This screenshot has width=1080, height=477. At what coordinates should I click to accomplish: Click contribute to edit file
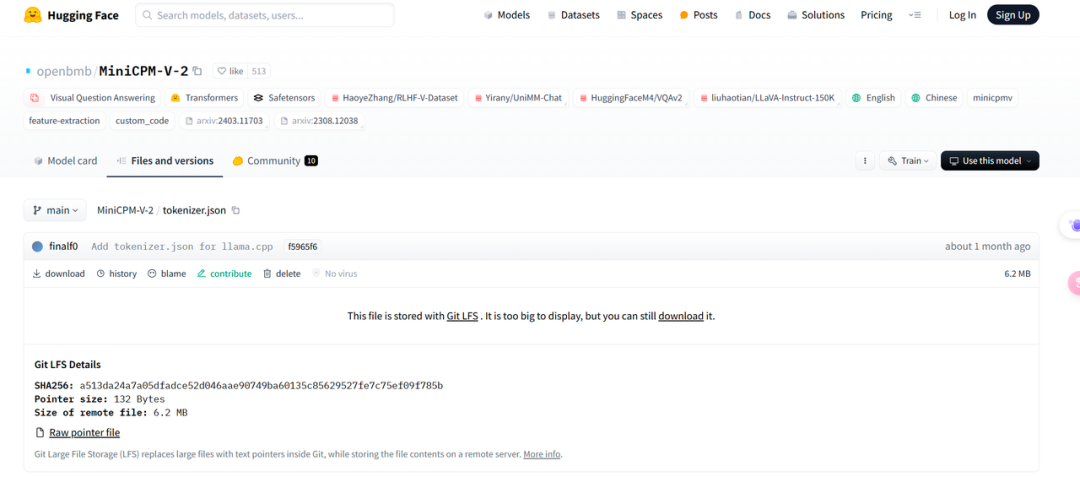[224, 274]
